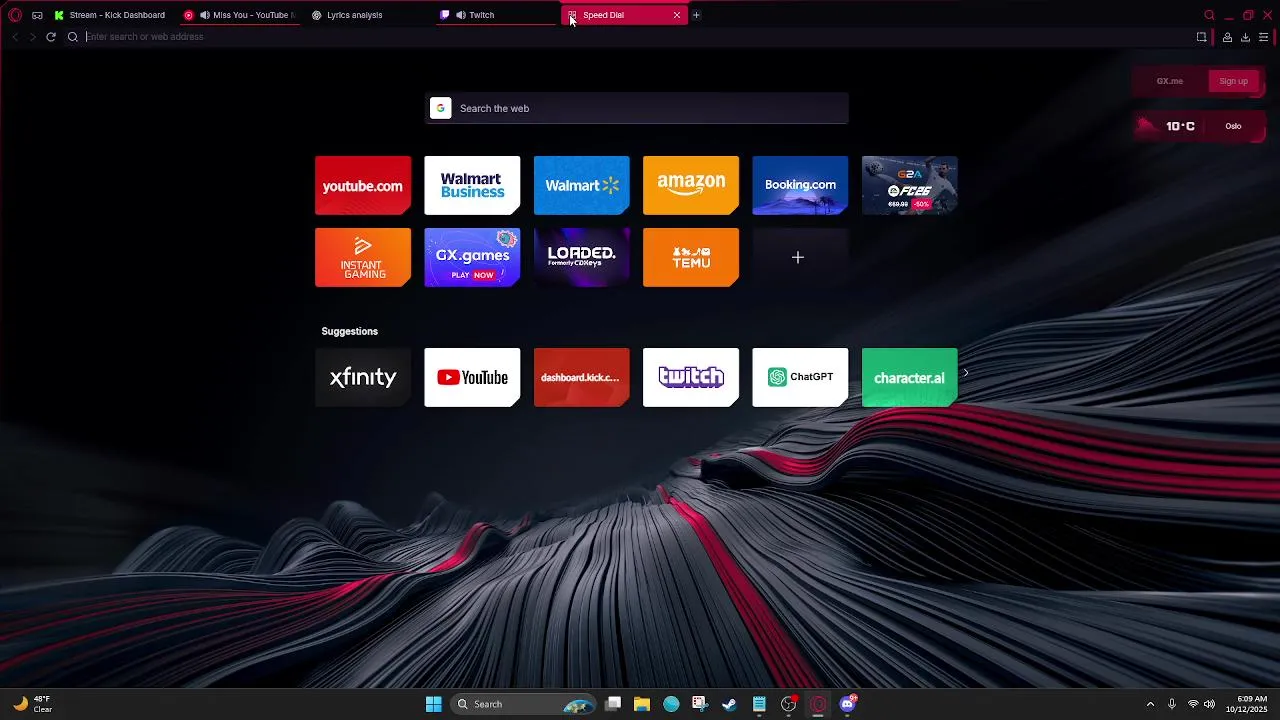Open the Notepad taskbar icon

(x=759, y=704)
